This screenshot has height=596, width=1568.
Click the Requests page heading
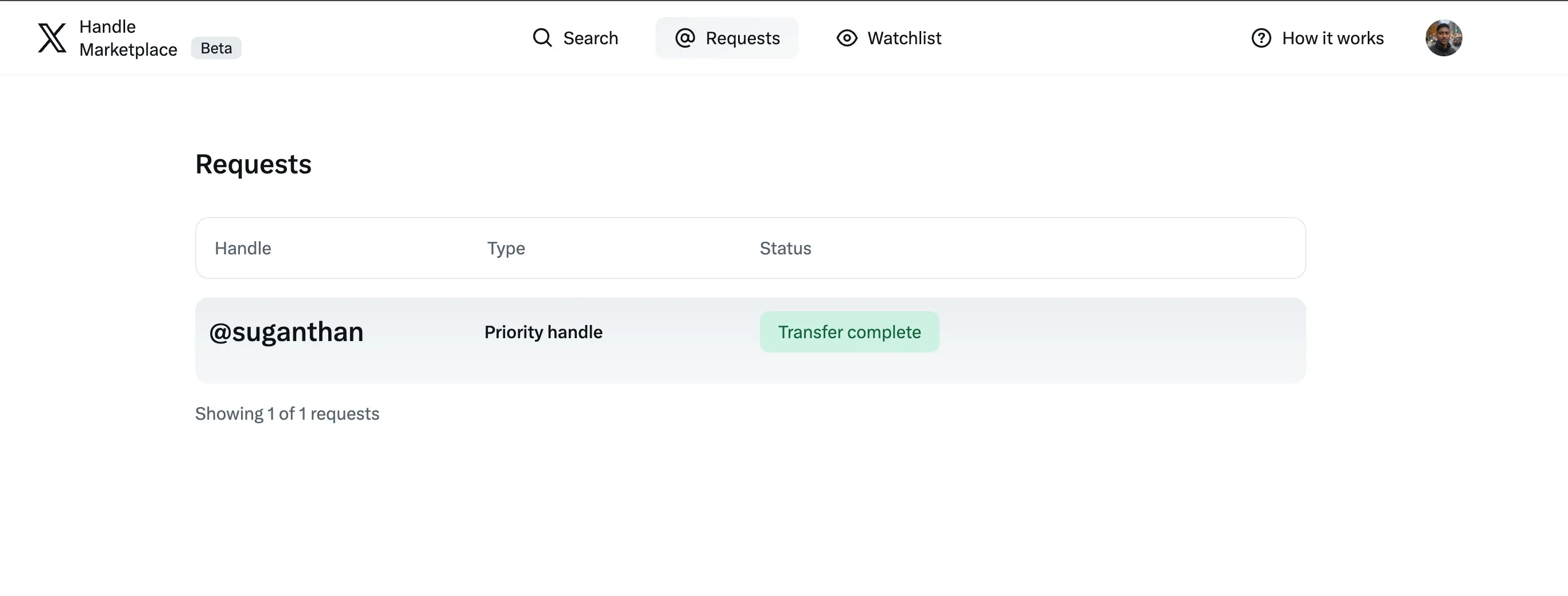253,164
